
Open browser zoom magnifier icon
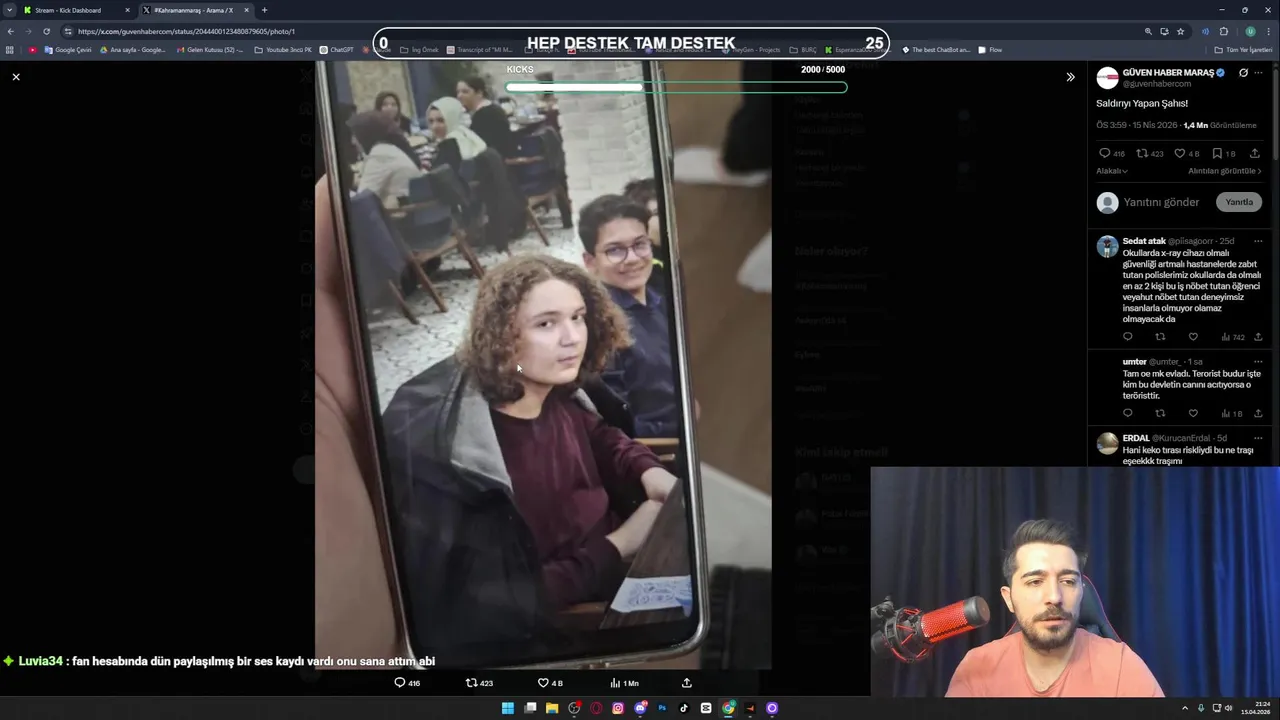(x=1148, y=31)
